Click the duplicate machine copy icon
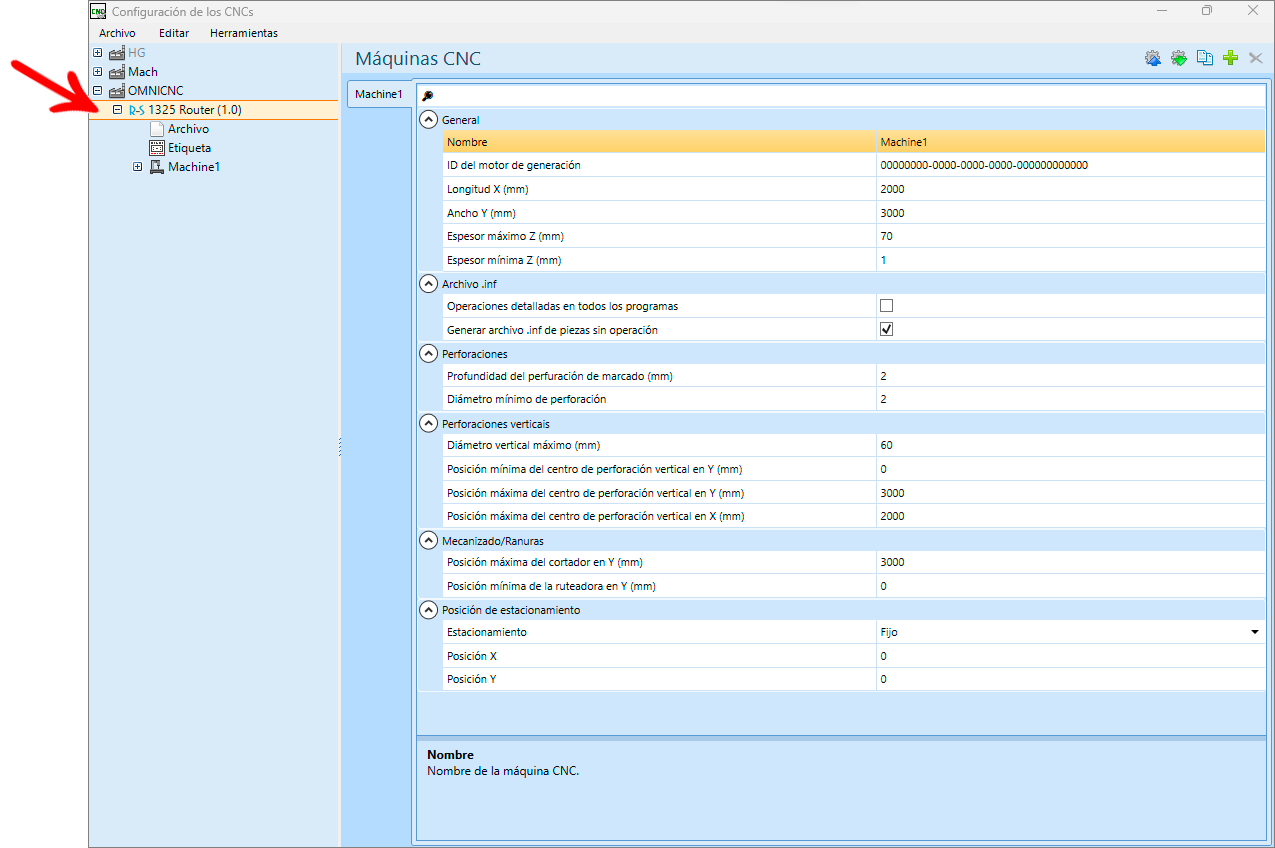 1205,59
